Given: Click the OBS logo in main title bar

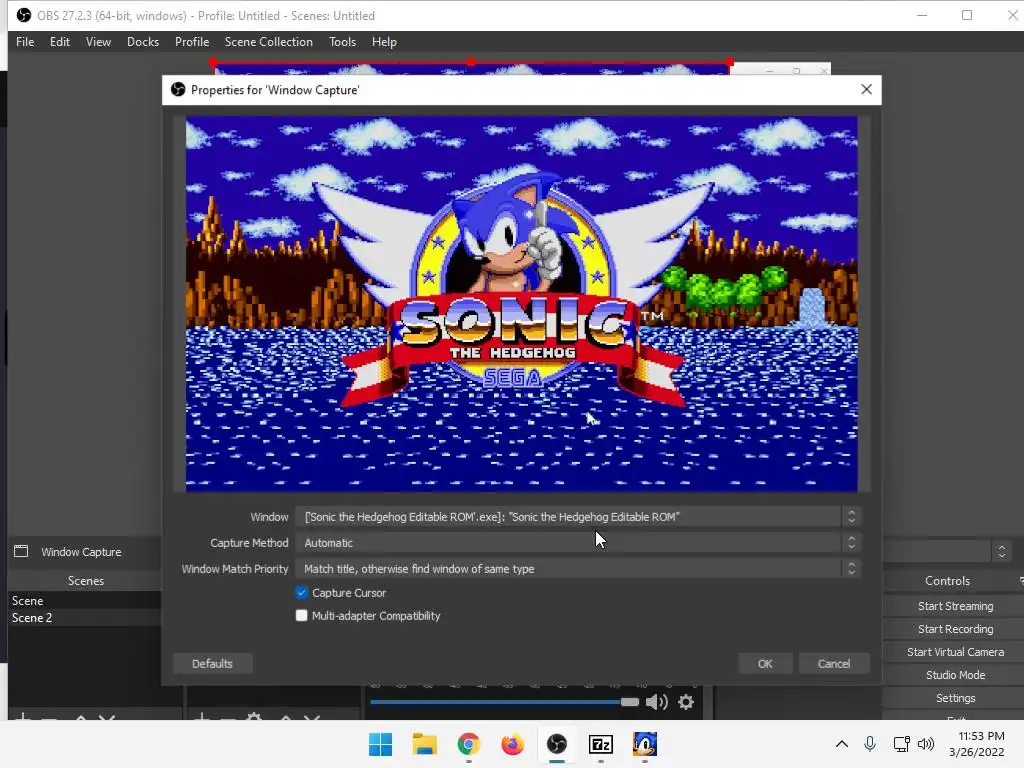Looking at the screenshot, I should click(24, 15).
